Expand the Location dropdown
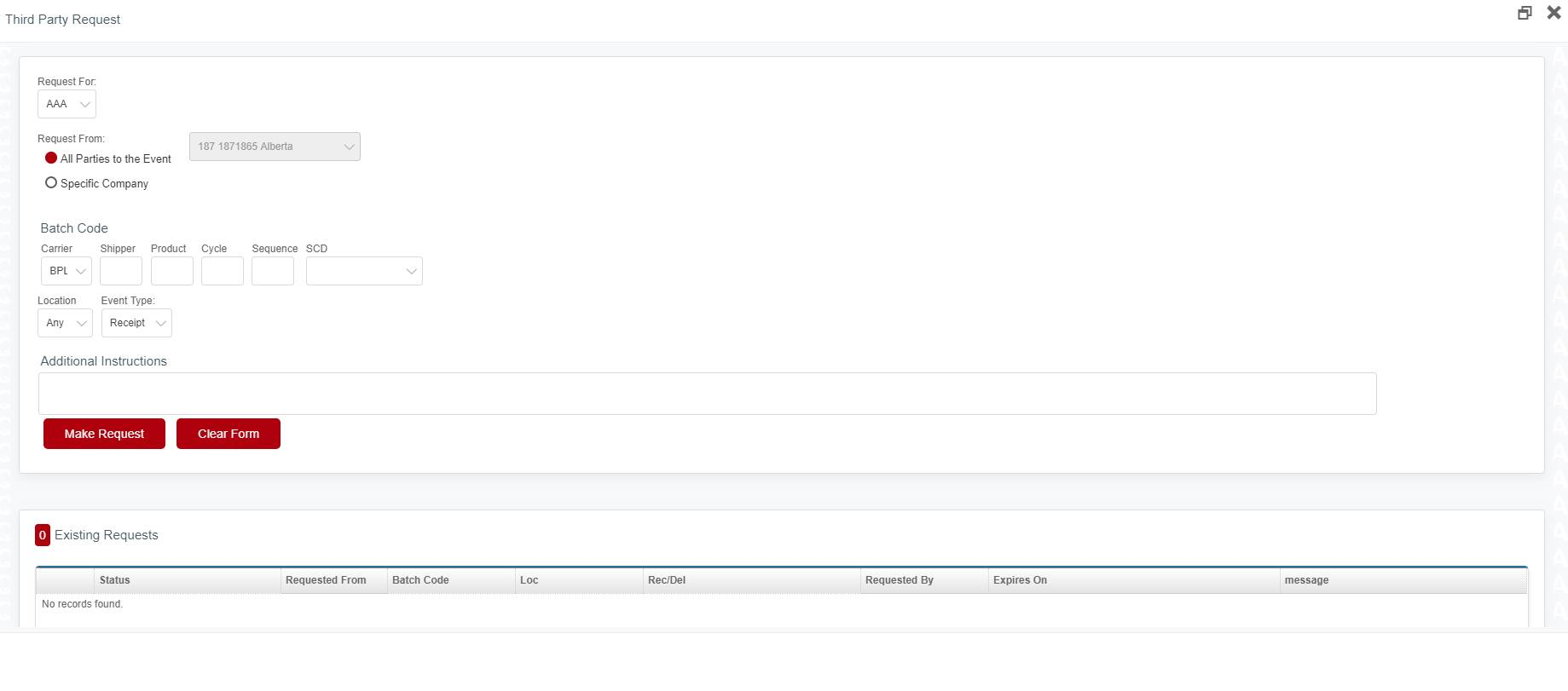The image size is (1568, 691). (65, 323)
